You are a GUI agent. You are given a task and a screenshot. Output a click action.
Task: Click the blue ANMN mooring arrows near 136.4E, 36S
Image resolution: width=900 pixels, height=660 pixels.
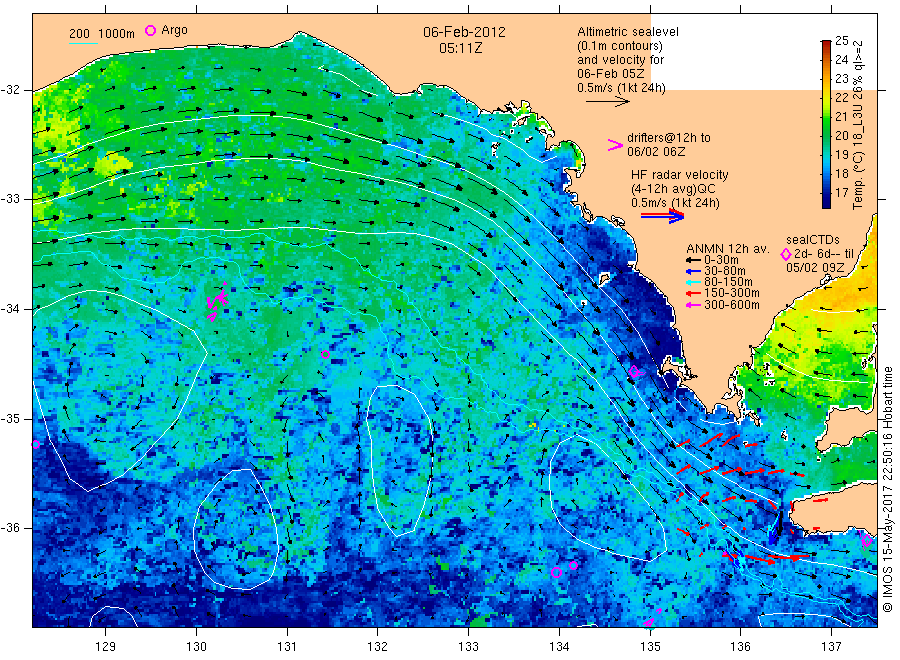click(775, 528)
